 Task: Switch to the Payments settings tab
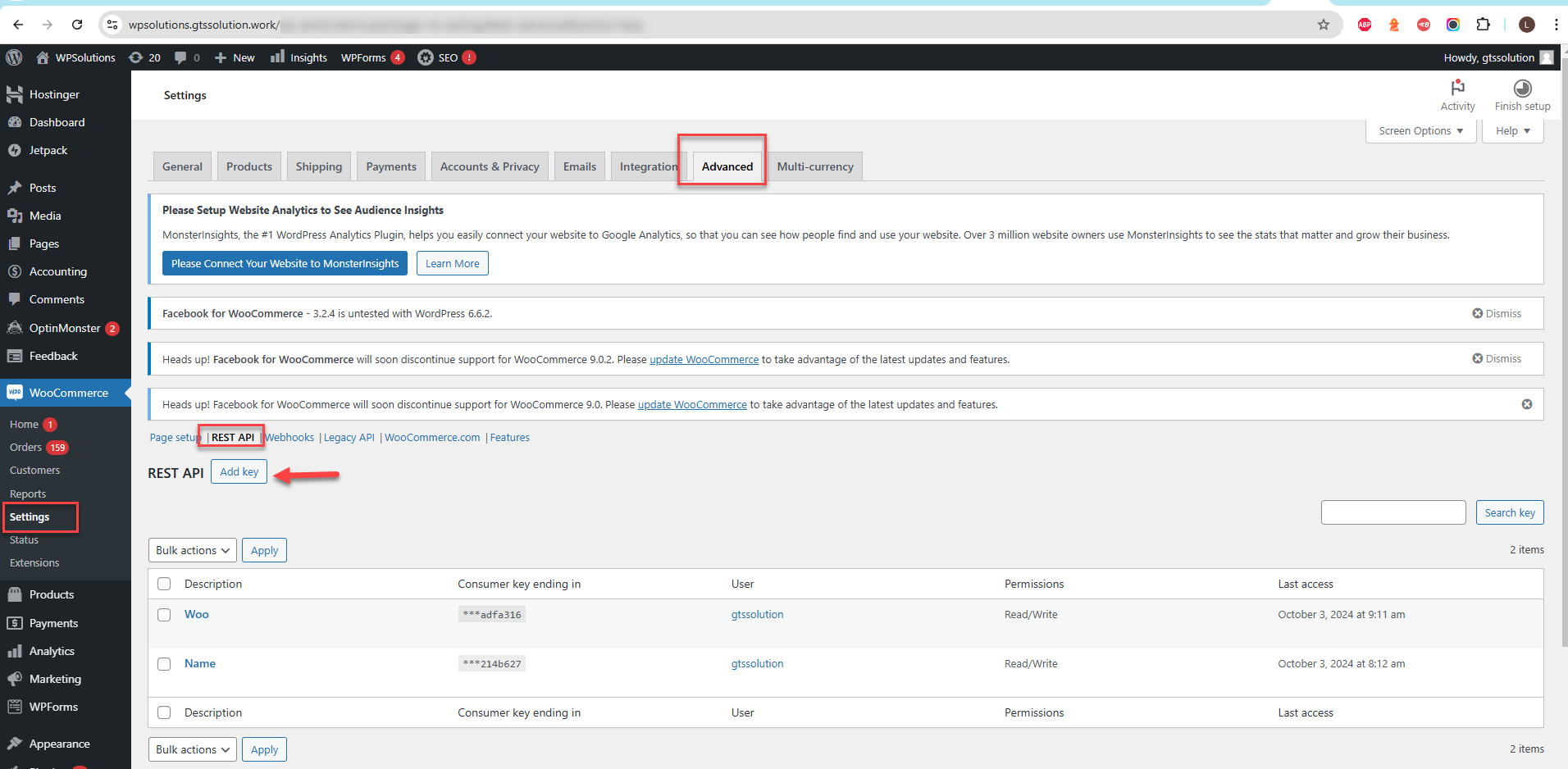coord(391,166)
